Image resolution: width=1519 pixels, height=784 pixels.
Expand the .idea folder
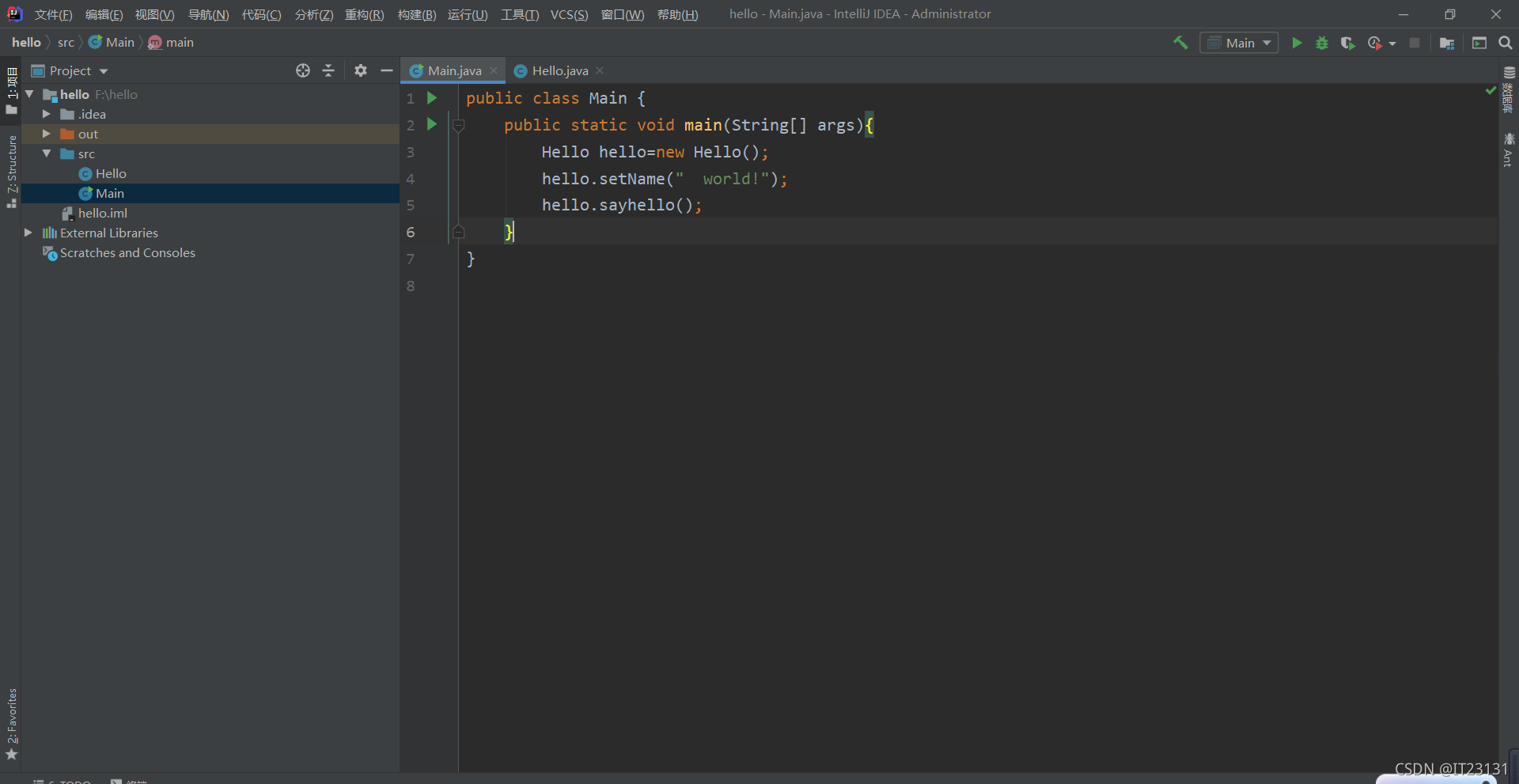(47, 114)
